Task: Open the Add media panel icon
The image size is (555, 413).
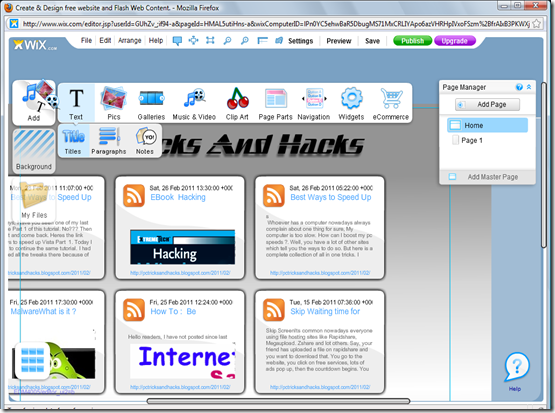Action: pyautogui.click(x=34, y=102)
